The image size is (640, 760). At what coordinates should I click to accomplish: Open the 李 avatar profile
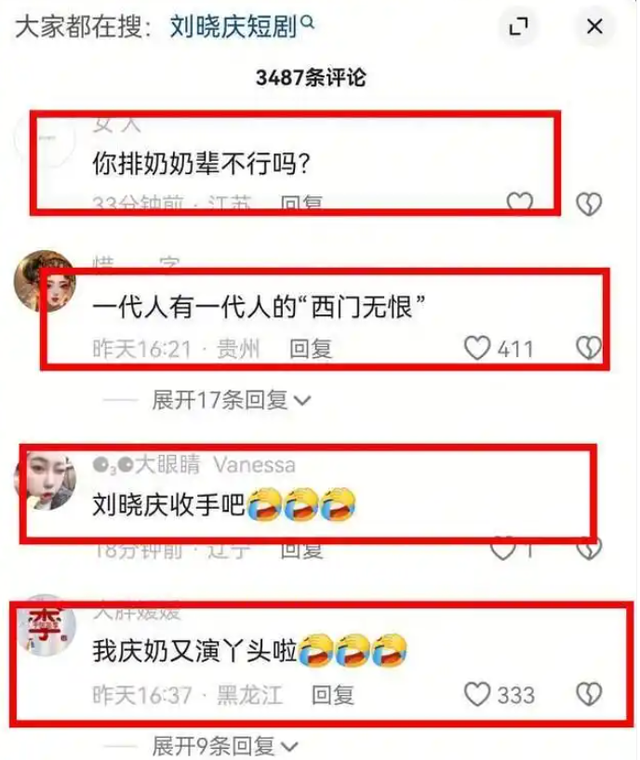[45, 625]
